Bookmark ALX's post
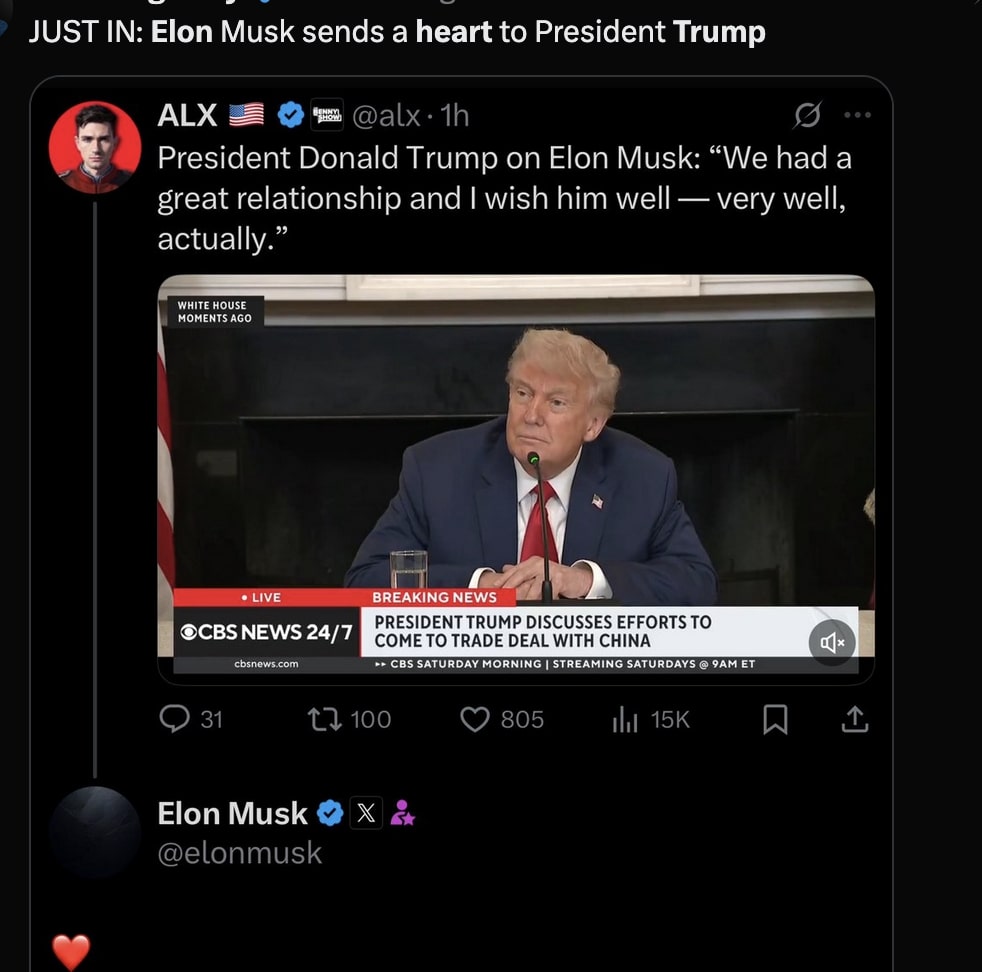Image resolution: width=982 pixels, height=972 pixels. click(775, 720)
